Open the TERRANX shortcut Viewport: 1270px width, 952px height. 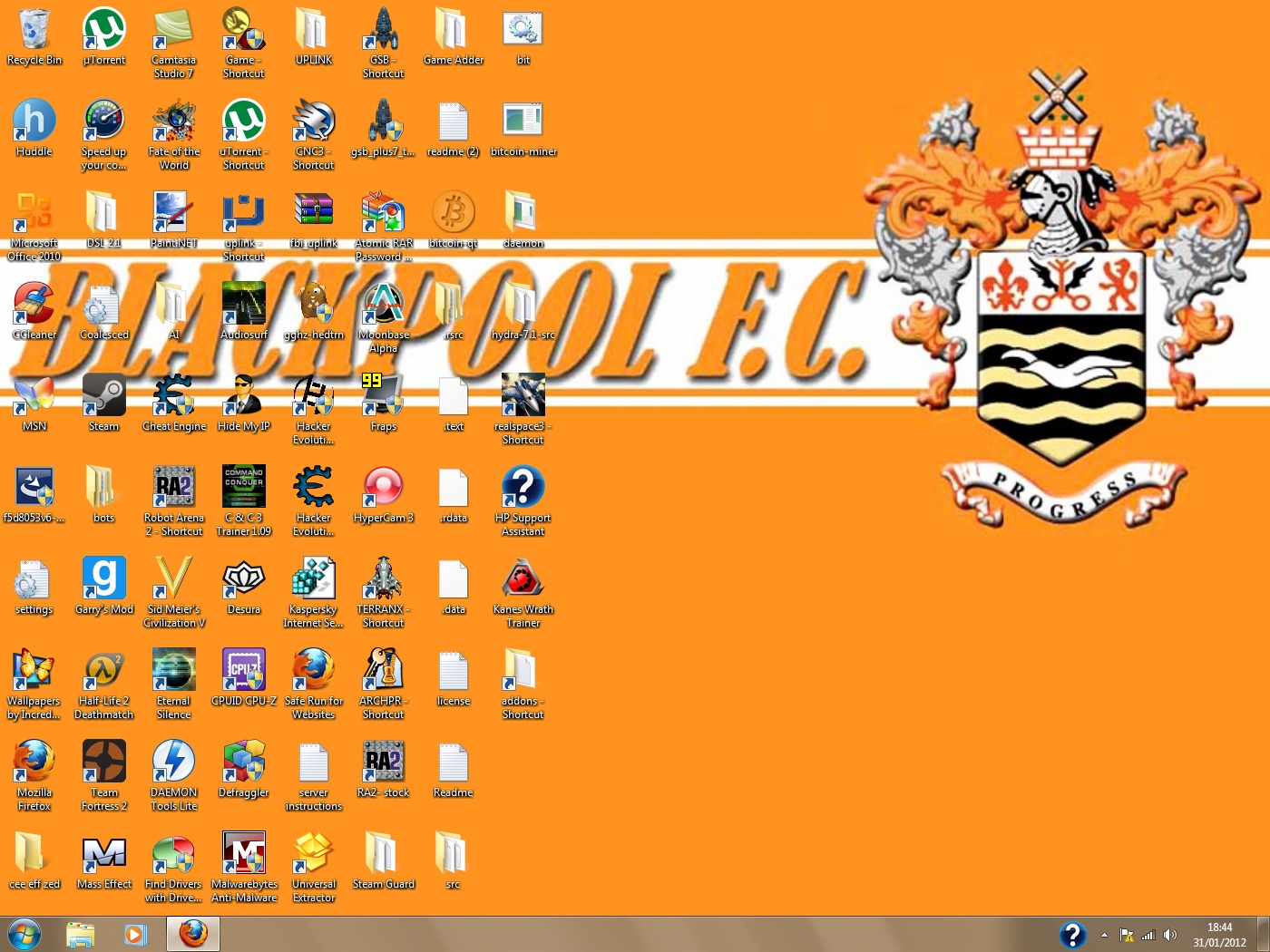[x=384, y=592]
